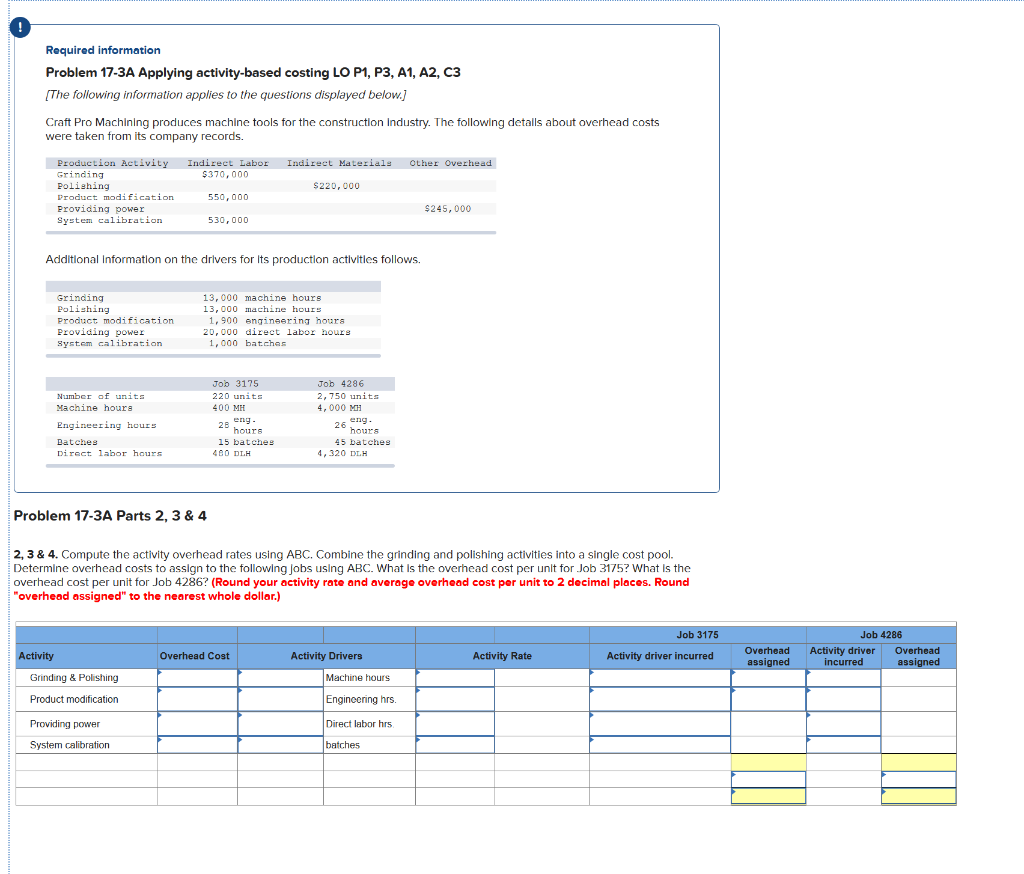The width and height of the screenshot is (1024, 874).
Task: Select Overhead Cost cell for Product modification
Action: coord(195,699)
